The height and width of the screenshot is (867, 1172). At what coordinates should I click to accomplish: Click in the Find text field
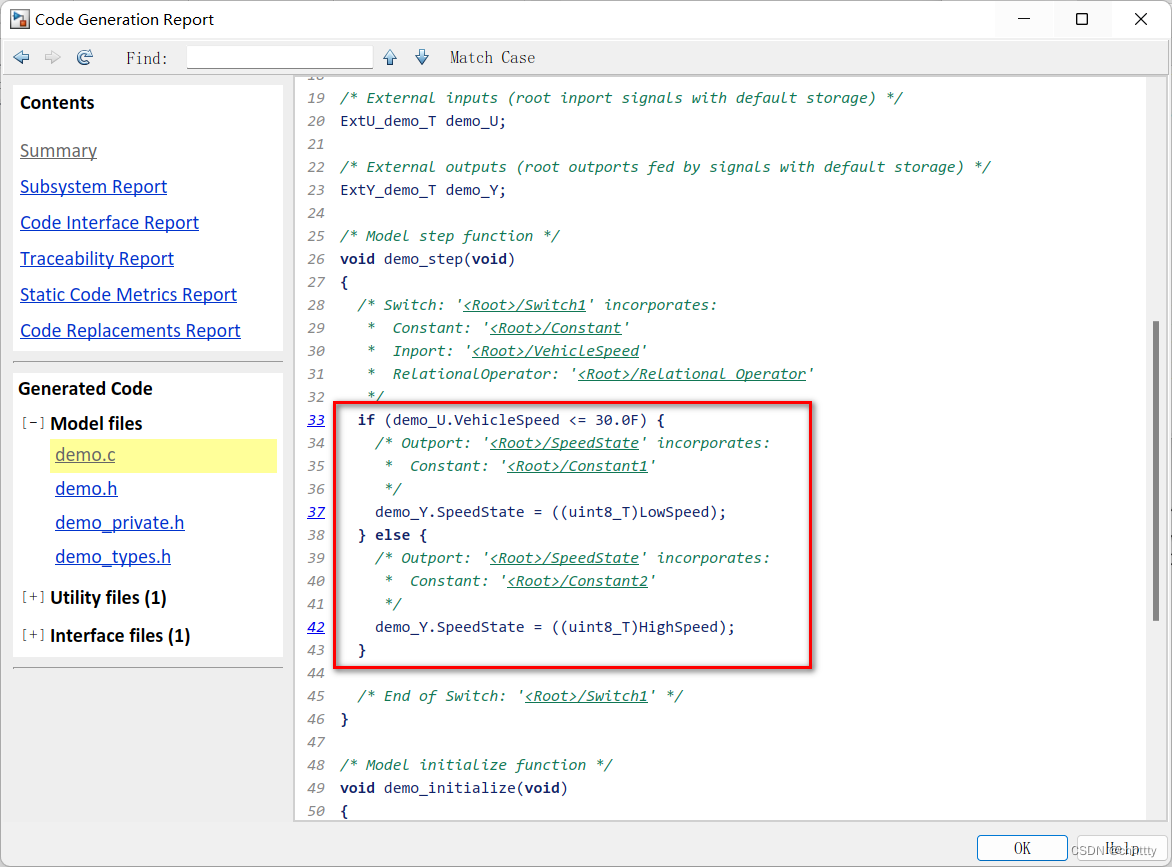point(280,58)
